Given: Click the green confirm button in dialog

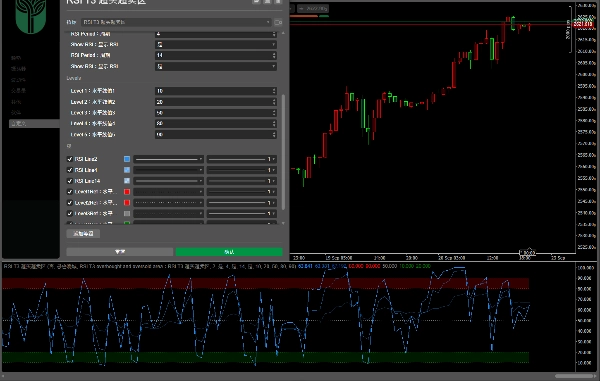Looking at the screenshot, I should (229, 252).
